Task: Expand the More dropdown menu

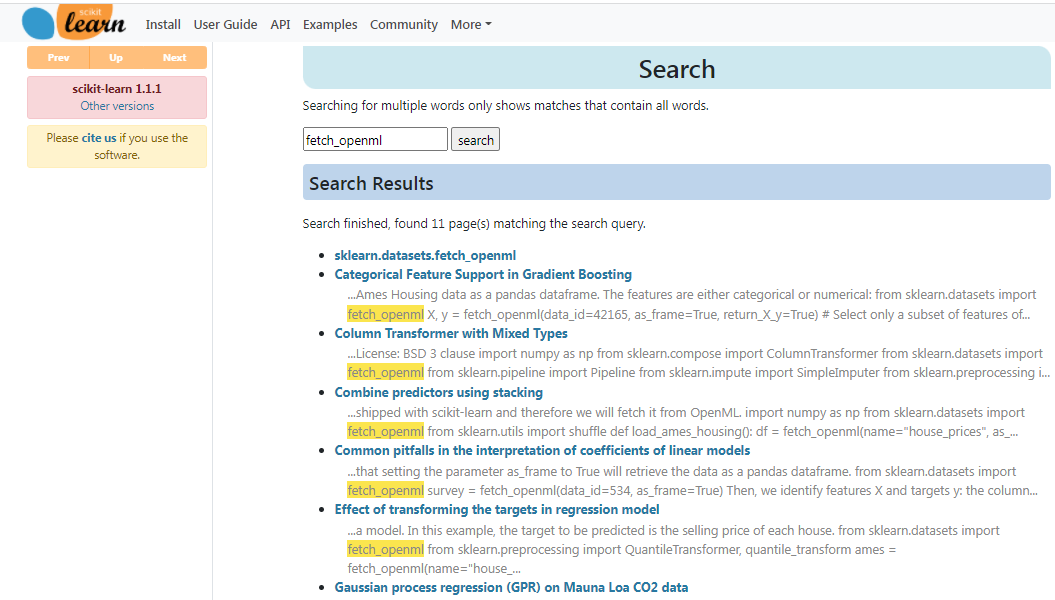Action: point(471,25)
